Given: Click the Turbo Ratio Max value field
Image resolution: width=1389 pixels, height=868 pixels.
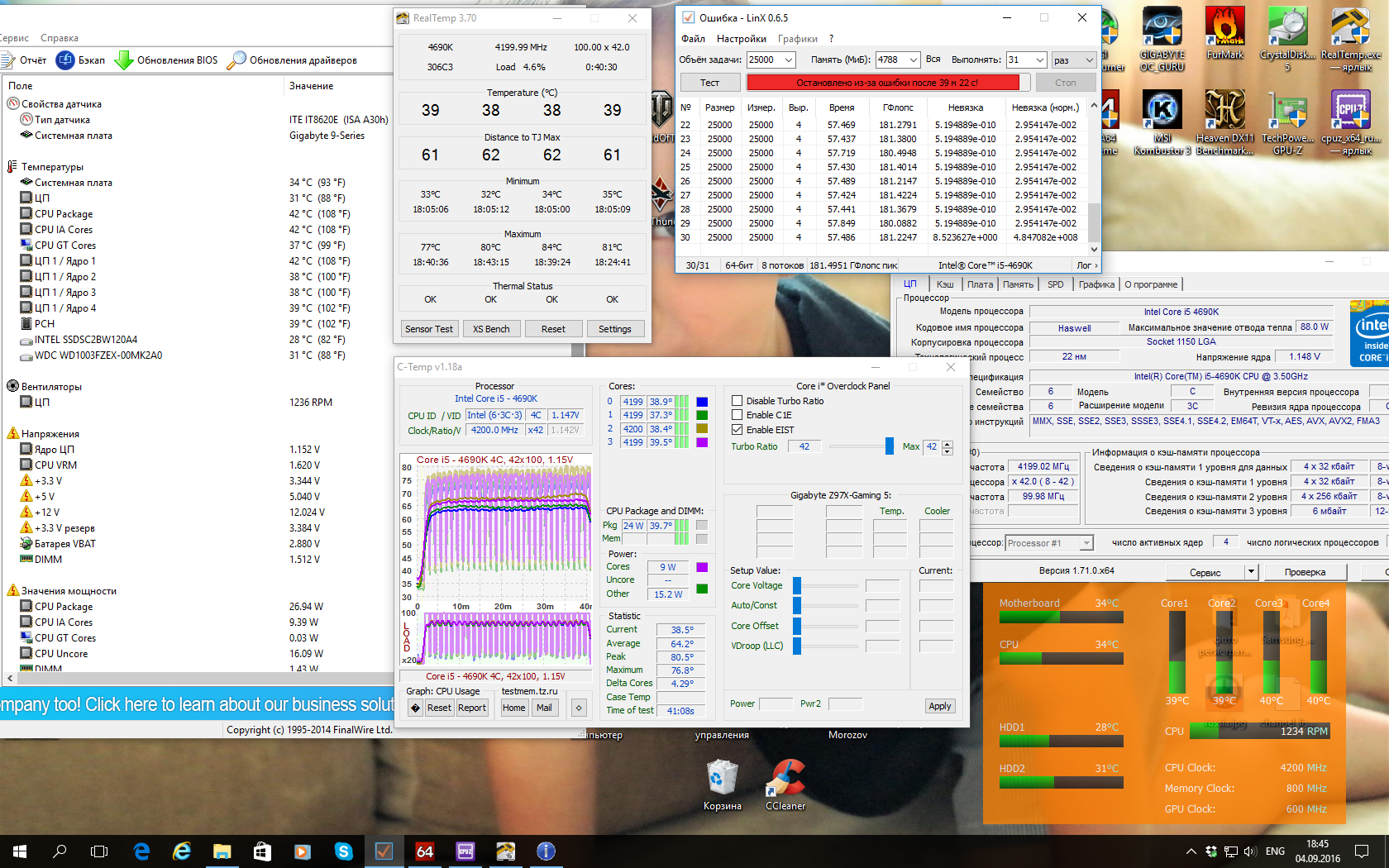Looking at the screenshot, I should (x=932, y=446).
